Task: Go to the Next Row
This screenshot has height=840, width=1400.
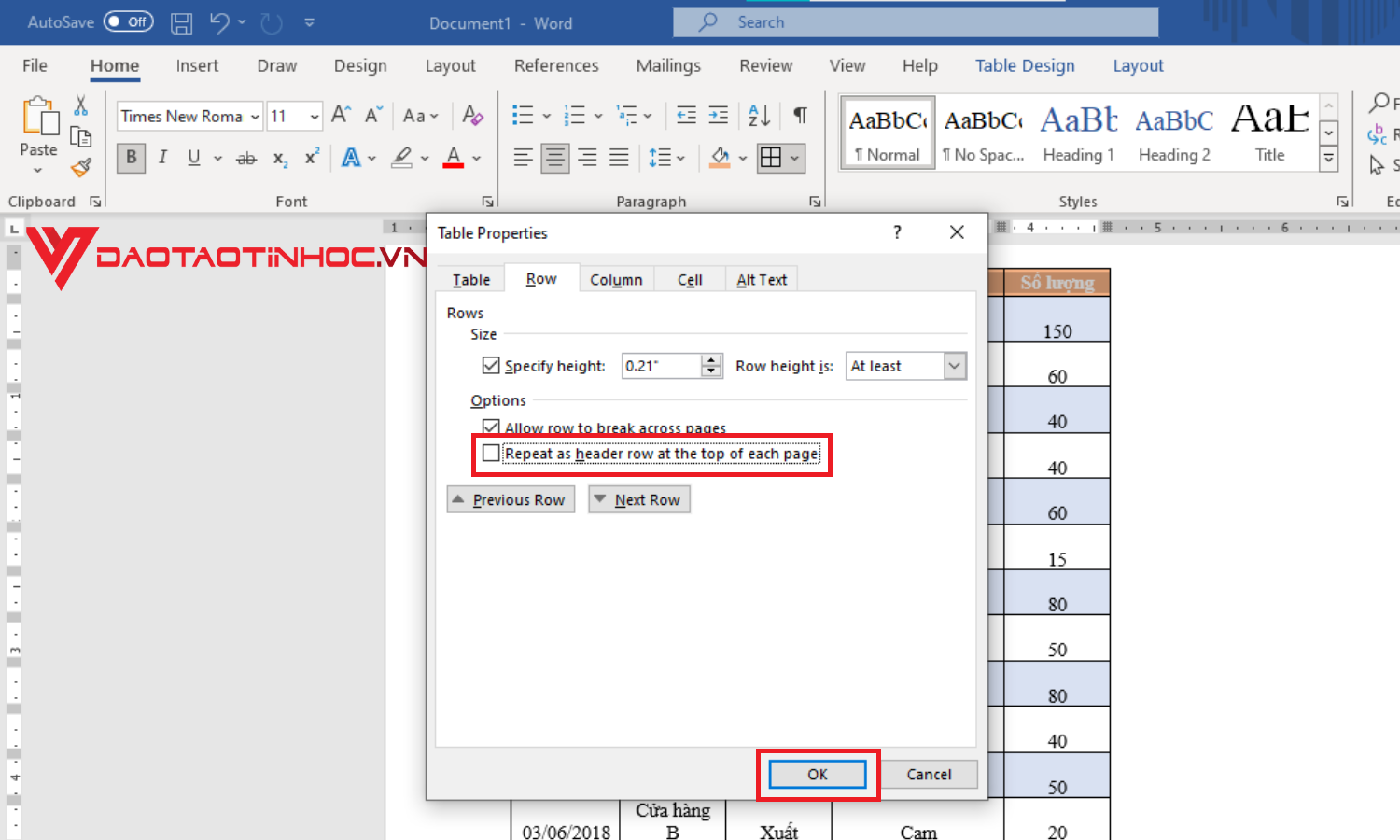Action: [639, 500]
